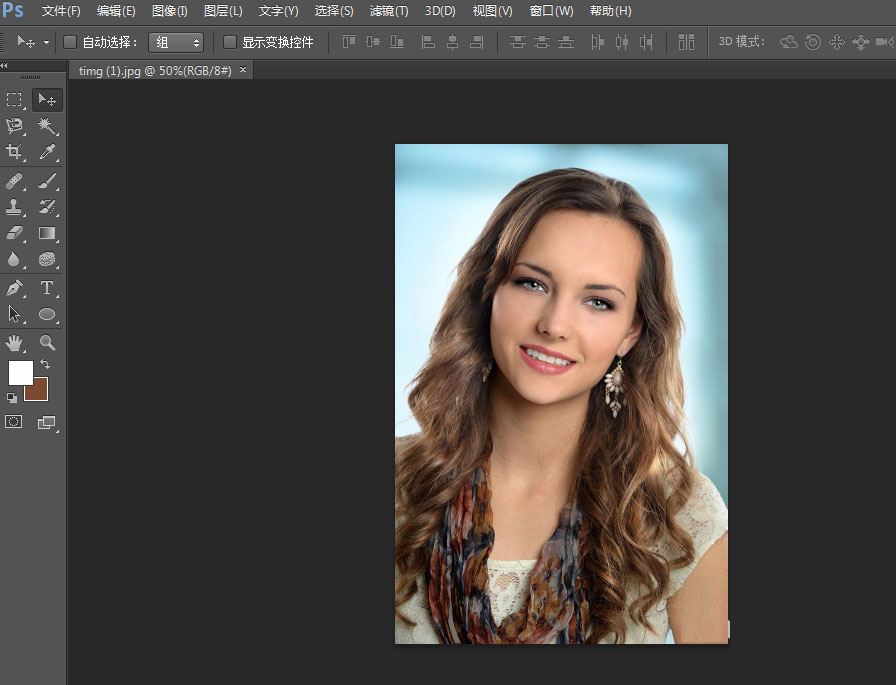
Task: Open the 滤镜 menu
Action: (388, 11)
